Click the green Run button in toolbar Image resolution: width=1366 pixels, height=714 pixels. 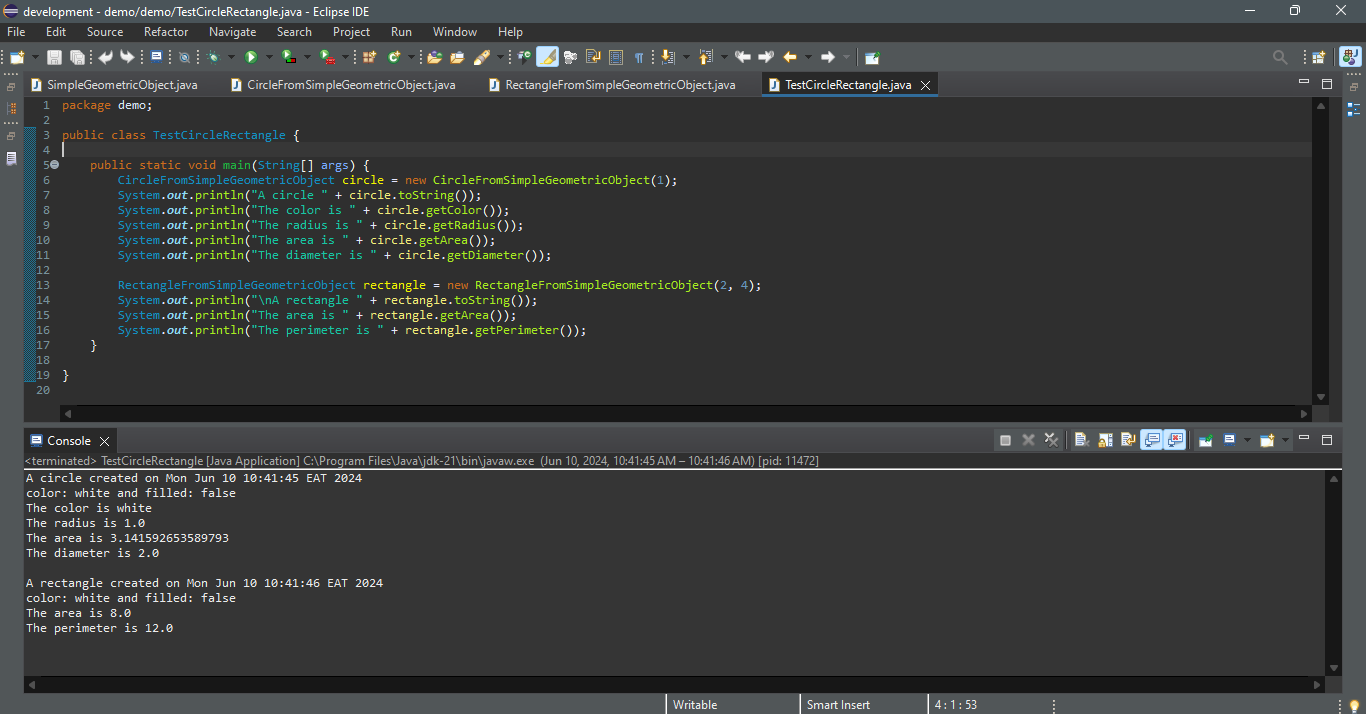pyautogui.click(x=251, y=57)
